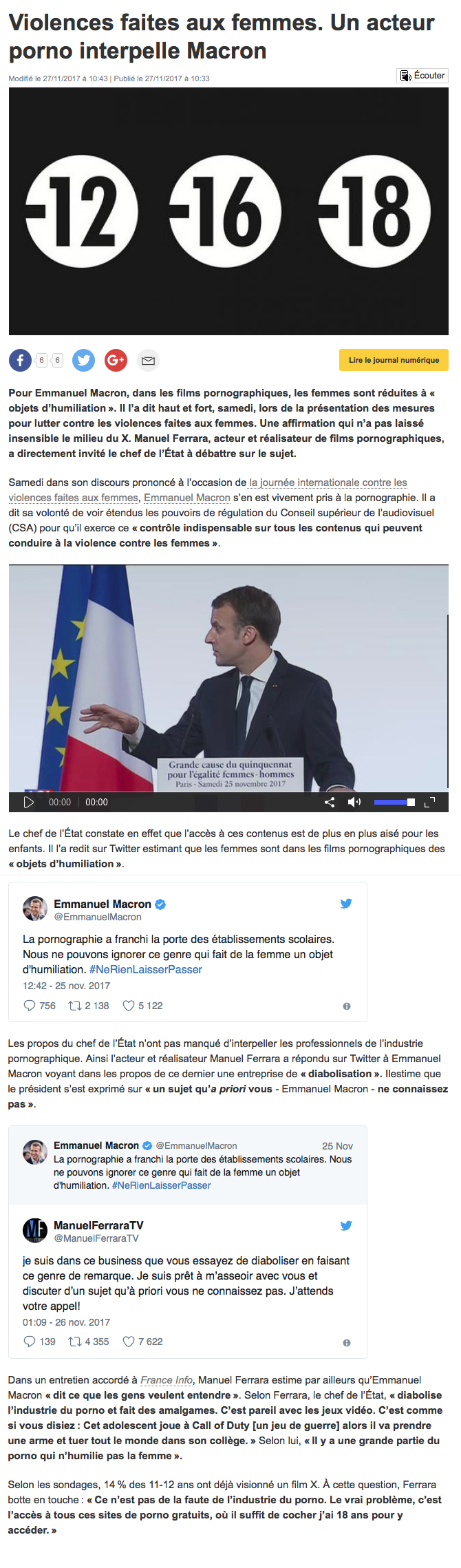Open journée internationale contre les violences link
Viewport: 461px width, 1568px height.
208,490
